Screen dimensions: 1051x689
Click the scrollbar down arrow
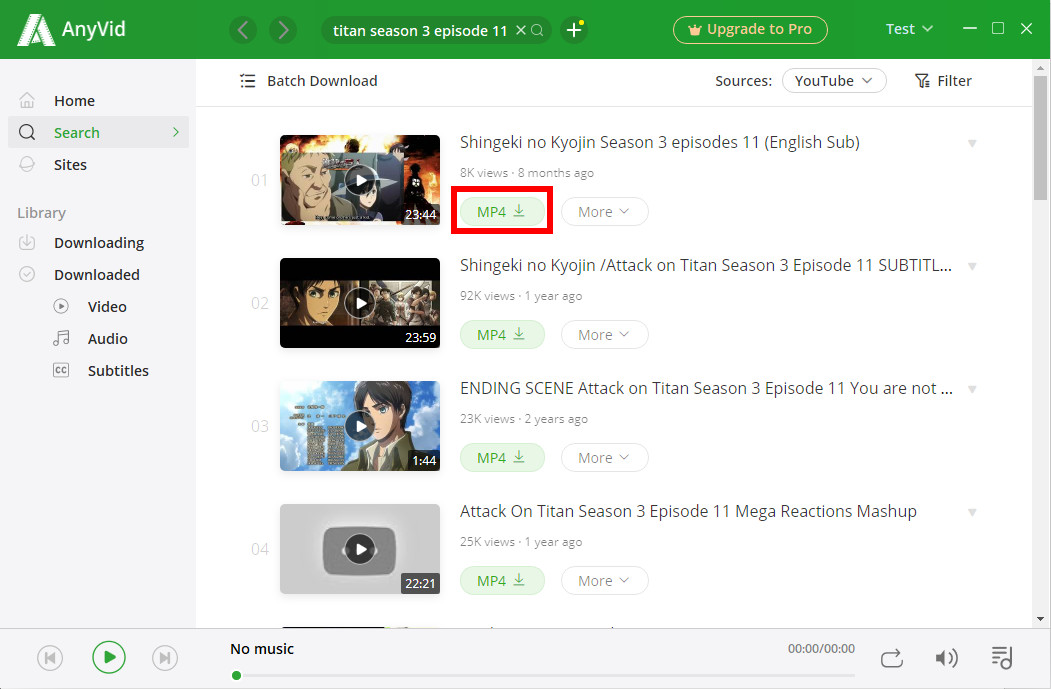coord(1040,619)
